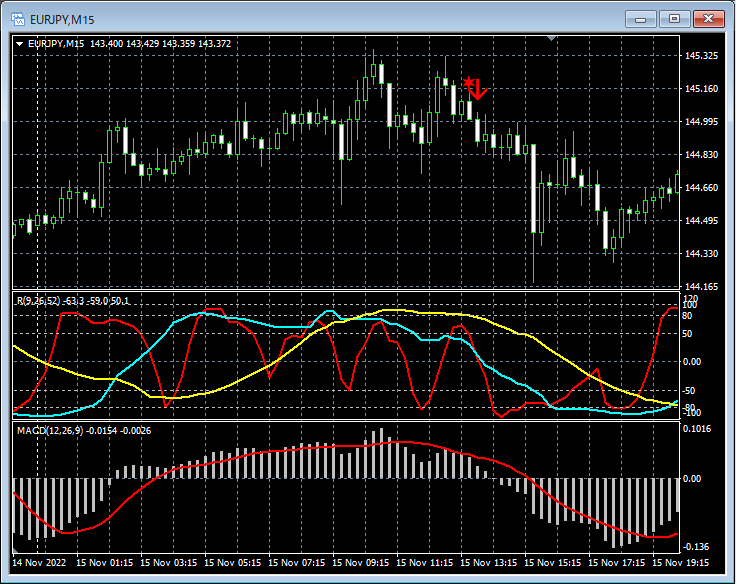Click the 14 Nov 2022 date label

[x=39, y=562]
